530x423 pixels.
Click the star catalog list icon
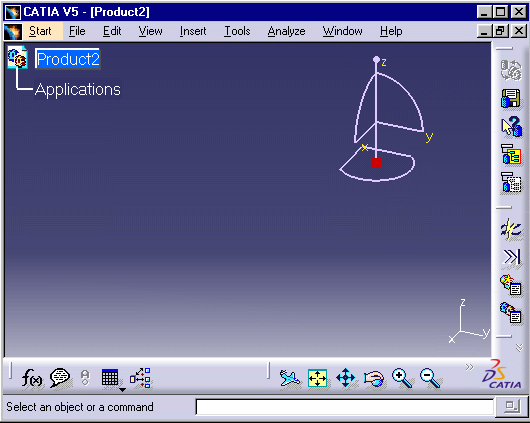(x=511, y=285)
